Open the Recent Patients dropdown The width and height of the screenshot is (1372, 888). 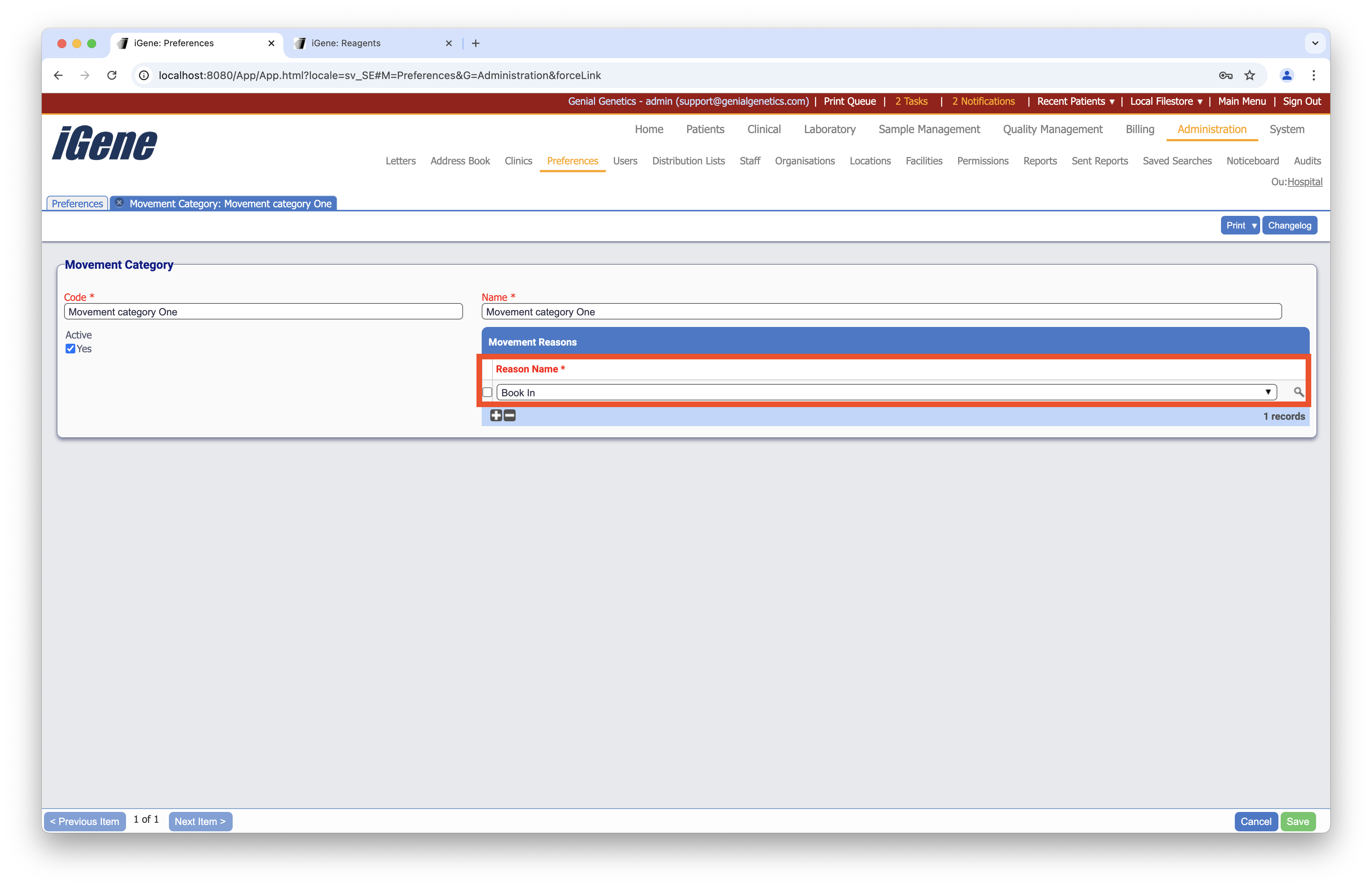click(x=1075, y=101)
